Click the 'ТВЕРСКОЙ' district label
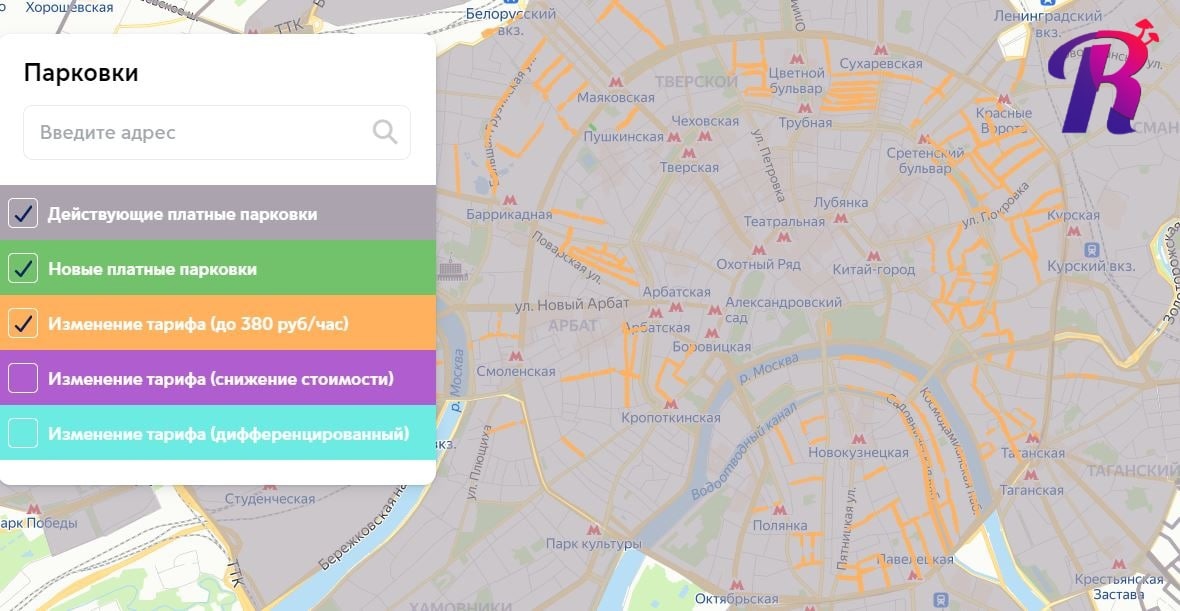This screenshot has height=611, width=1180. click(696, 81)
